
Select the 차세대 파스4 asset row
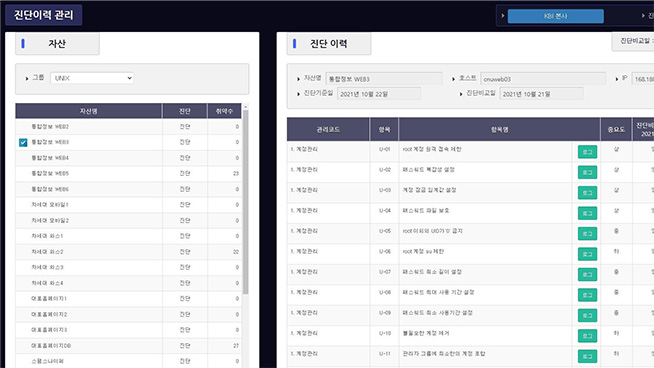click(x=128, y=283)
